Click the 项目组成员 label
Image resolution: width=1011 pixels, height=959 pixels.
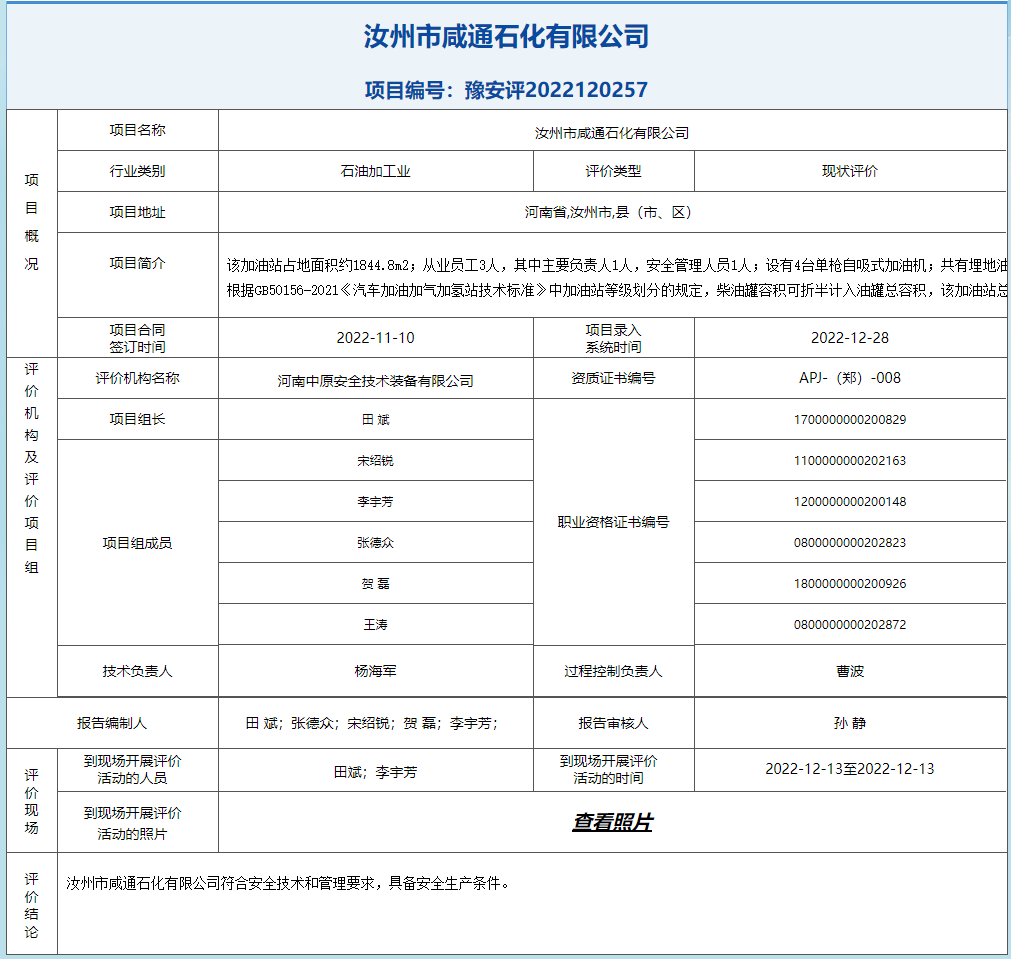pyautogui.click(x=137, y=543)
